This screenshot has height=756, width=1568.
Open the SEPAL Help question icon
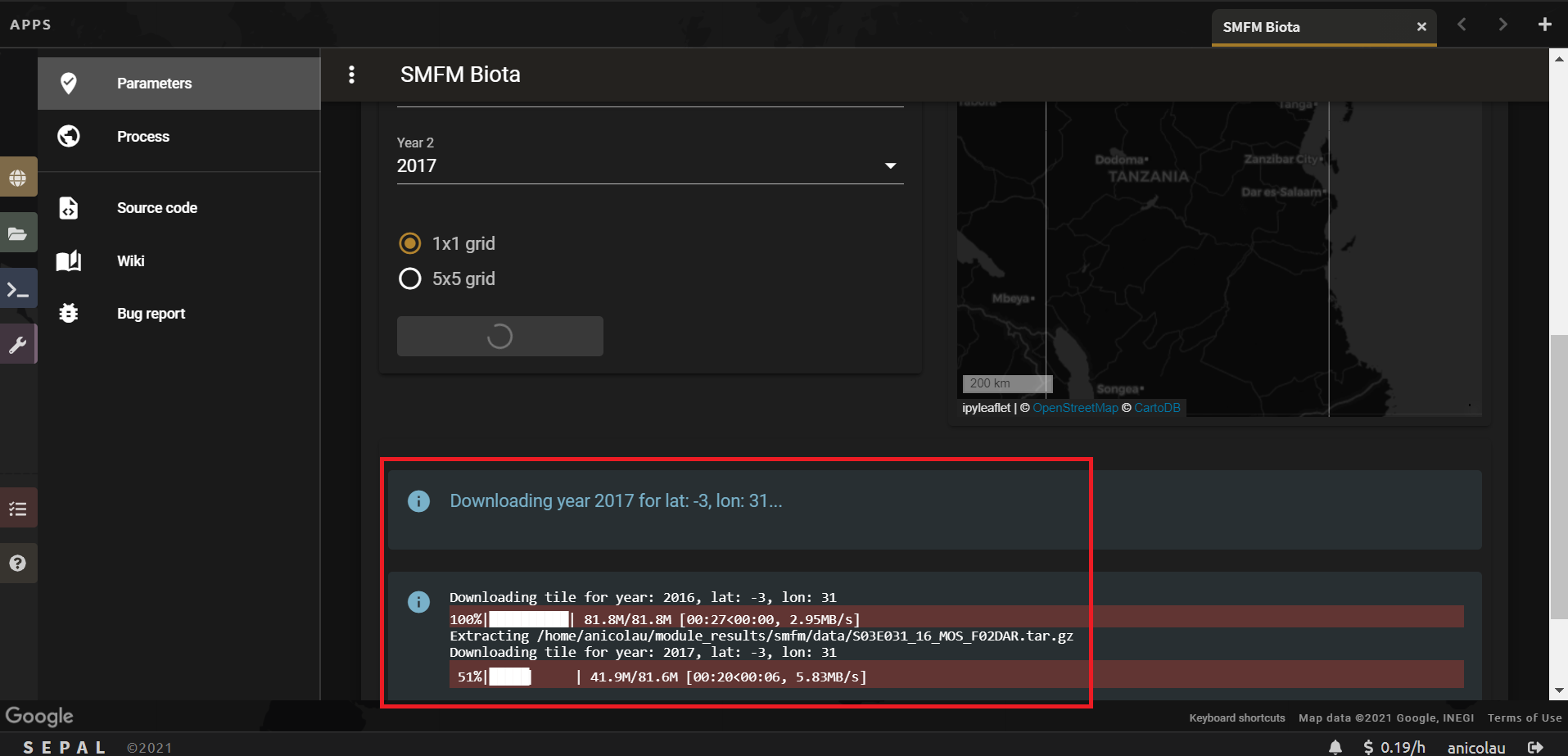tap(18, 564)
